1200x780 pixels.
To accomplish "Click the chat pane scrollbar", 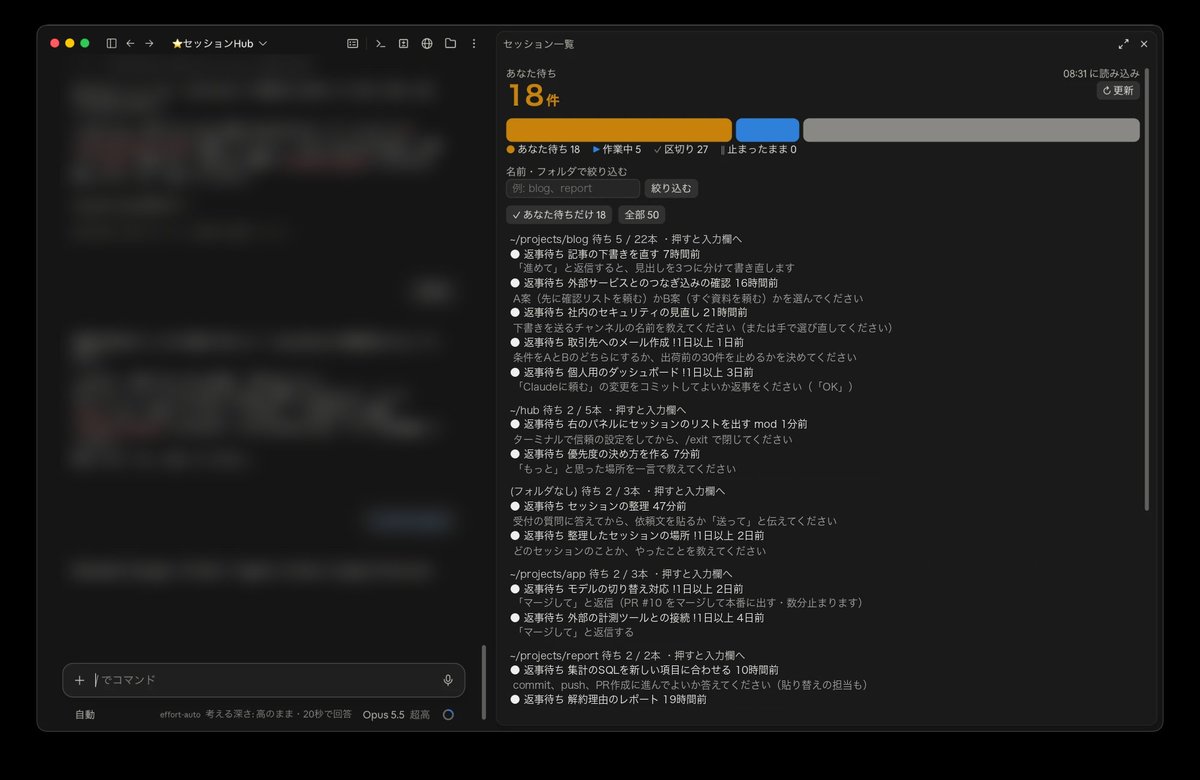I will (483, 682).
